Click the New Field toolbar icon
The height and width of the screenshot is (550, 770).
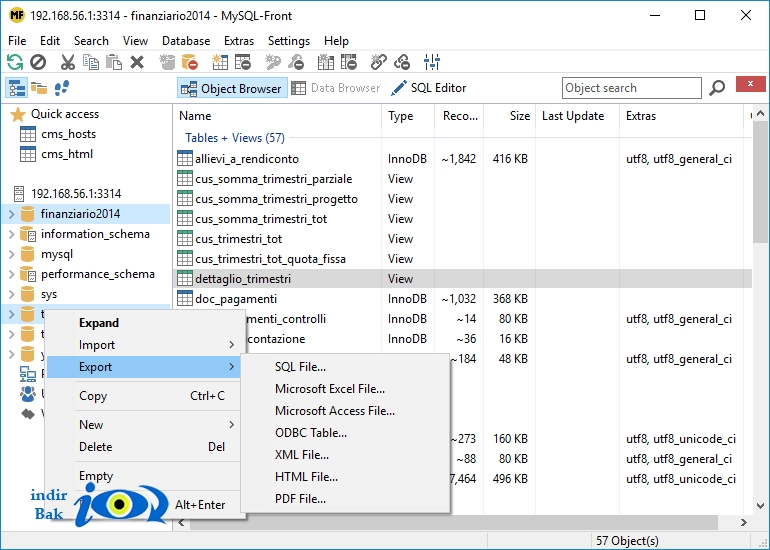pyautogui.click(x=326, y=62)
